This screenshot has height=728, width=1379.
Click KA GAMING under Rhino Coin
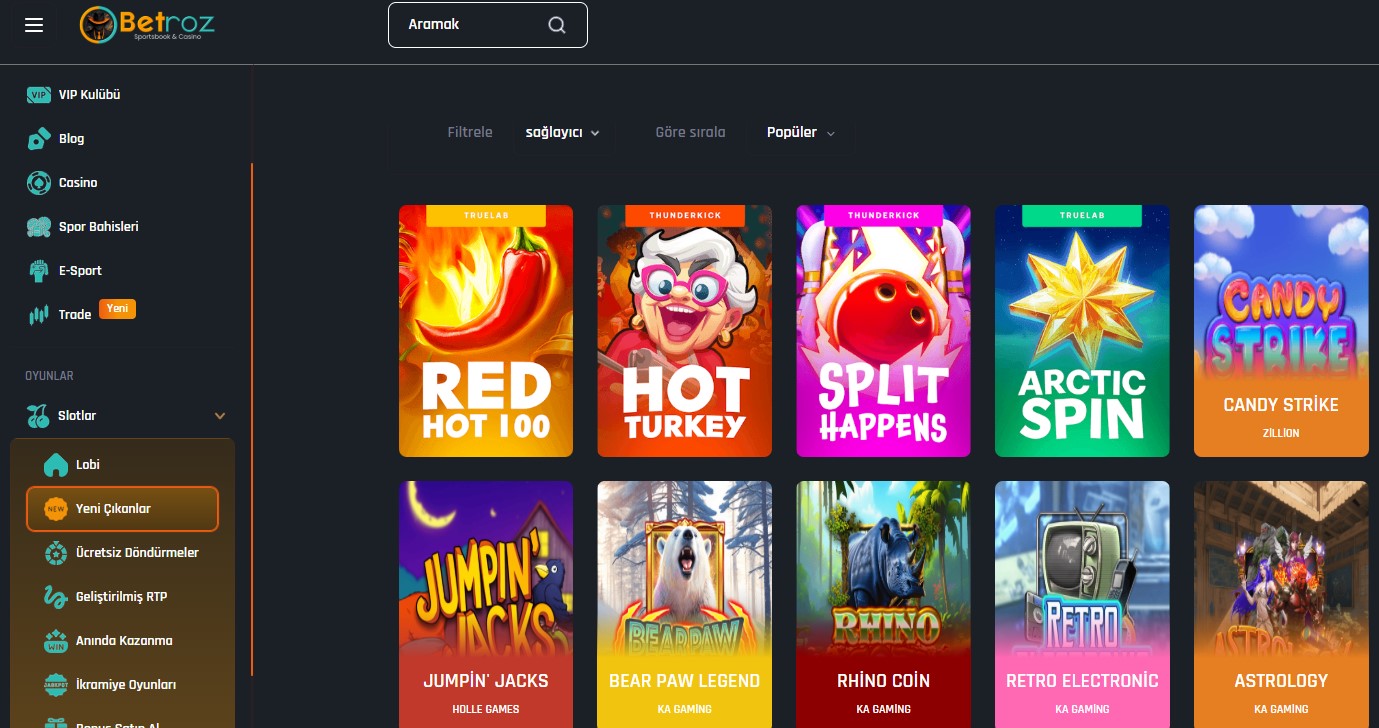884,709
